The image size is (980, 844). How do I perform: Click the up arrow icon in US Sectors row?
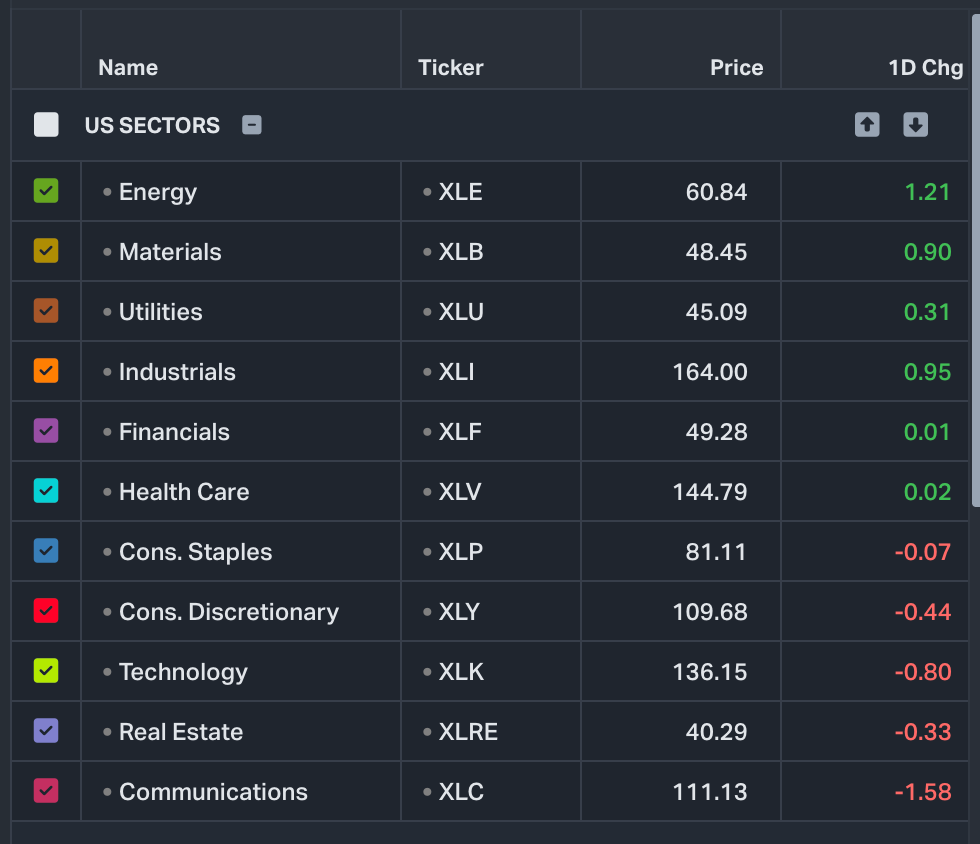pyautogui.click(x=867, y=125)
